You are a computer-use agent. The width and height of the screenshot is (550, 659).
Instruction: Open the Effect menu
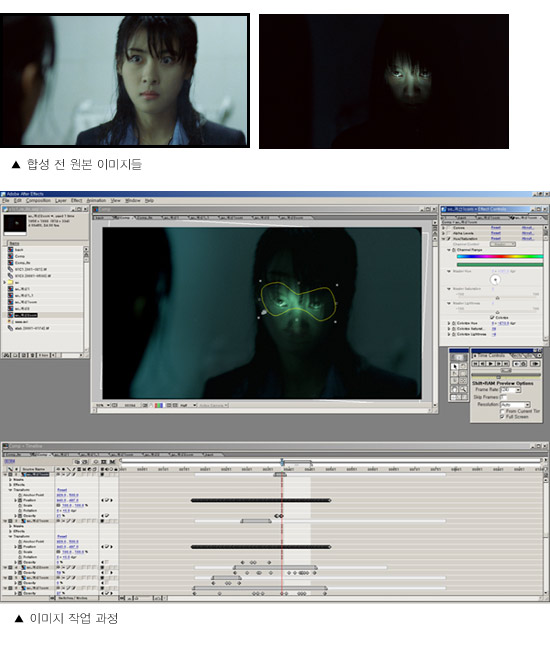tap(76, 200)
